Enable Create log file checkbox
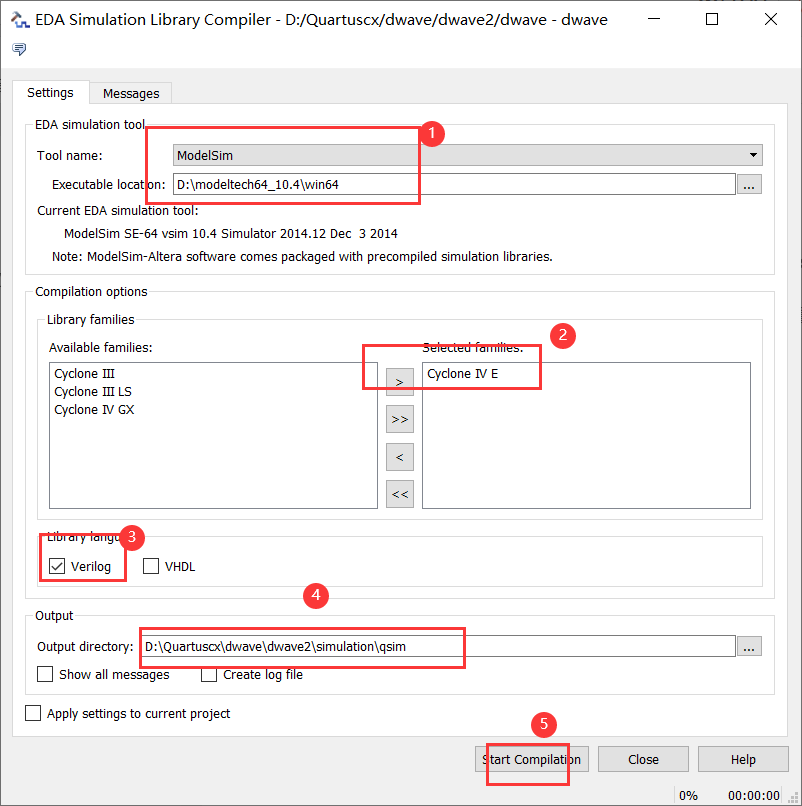Screen dimensions: 802x806 point(209,674)
